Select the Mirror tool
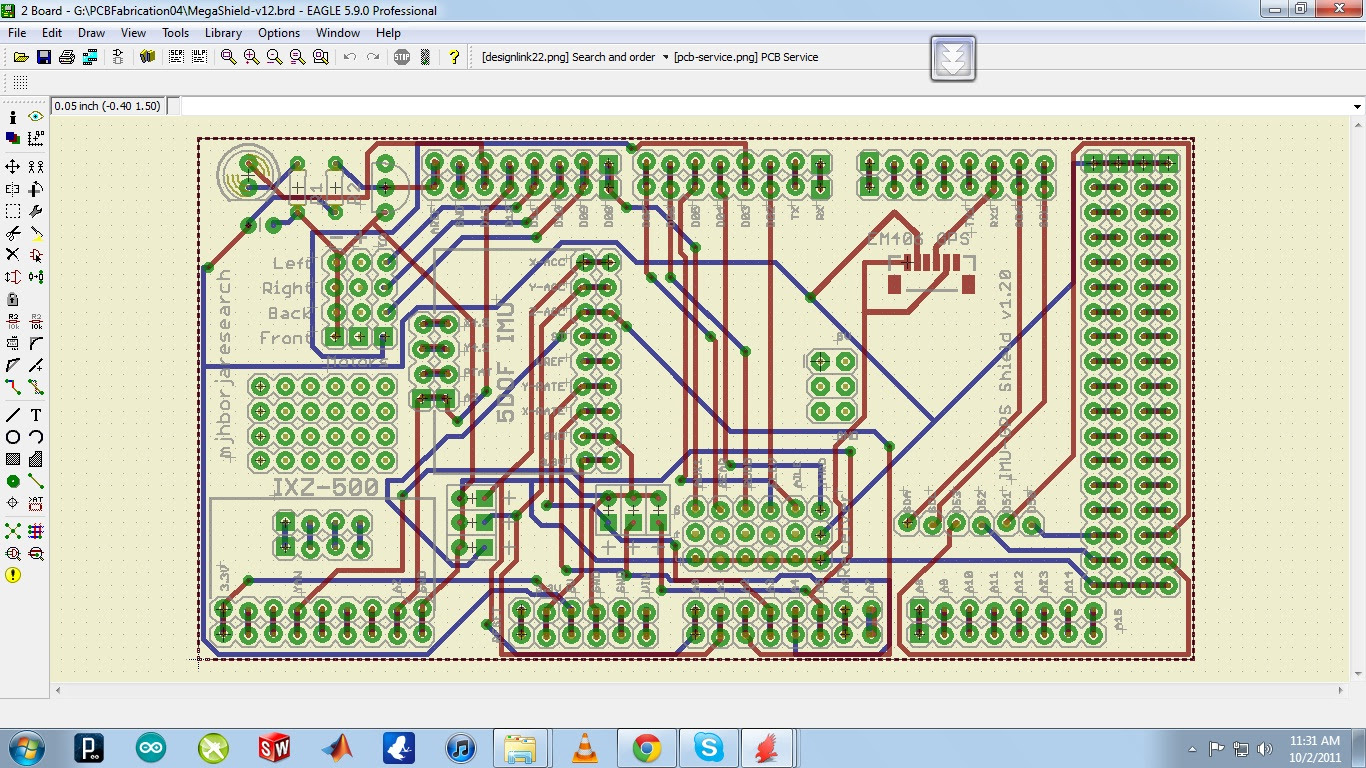This screenshot has width=1366, height=768. click(x=13, y=188)
